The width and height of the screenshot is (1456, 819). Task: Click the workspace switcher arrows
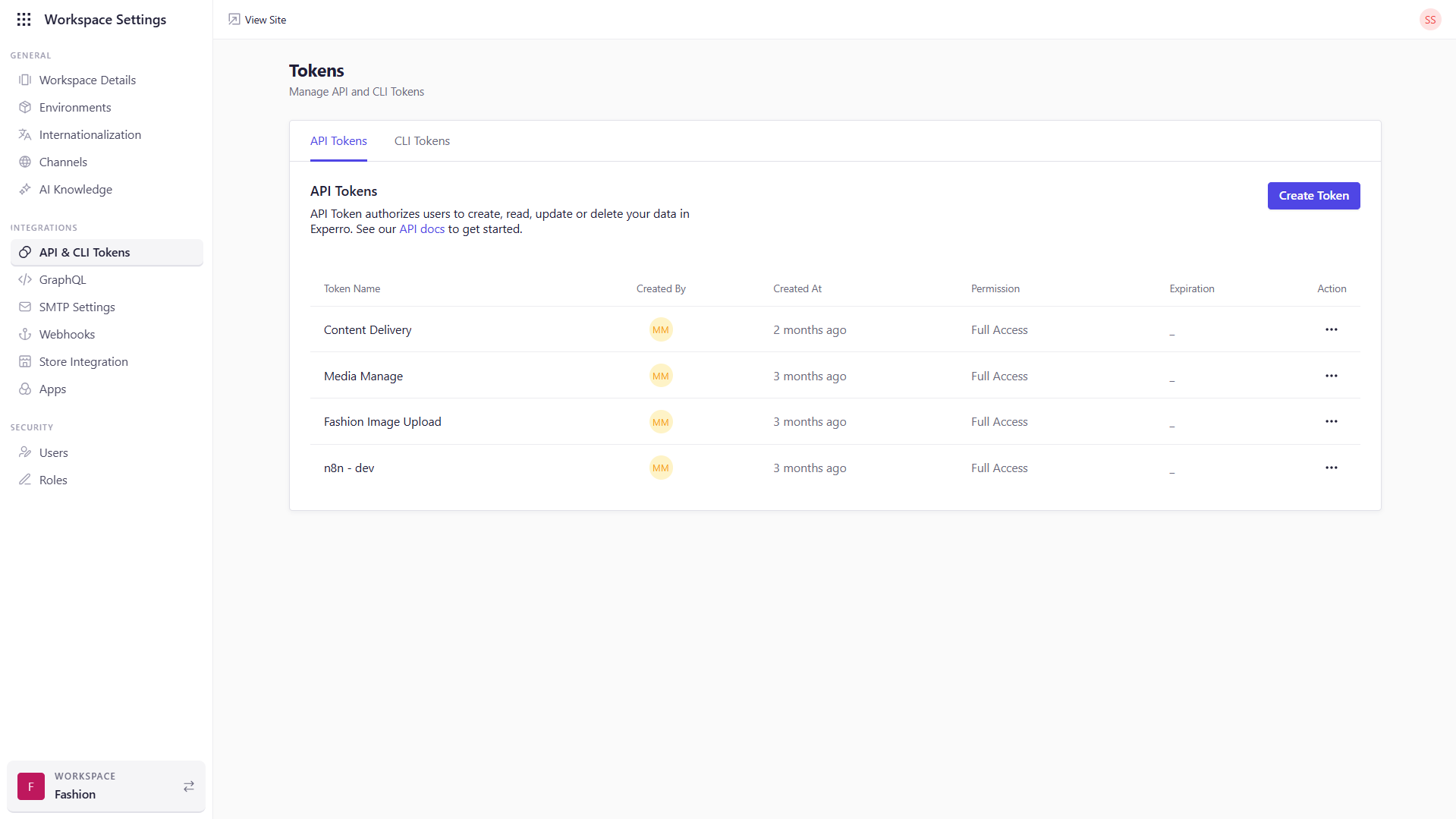pyautogui.click(x=188, y=786)
